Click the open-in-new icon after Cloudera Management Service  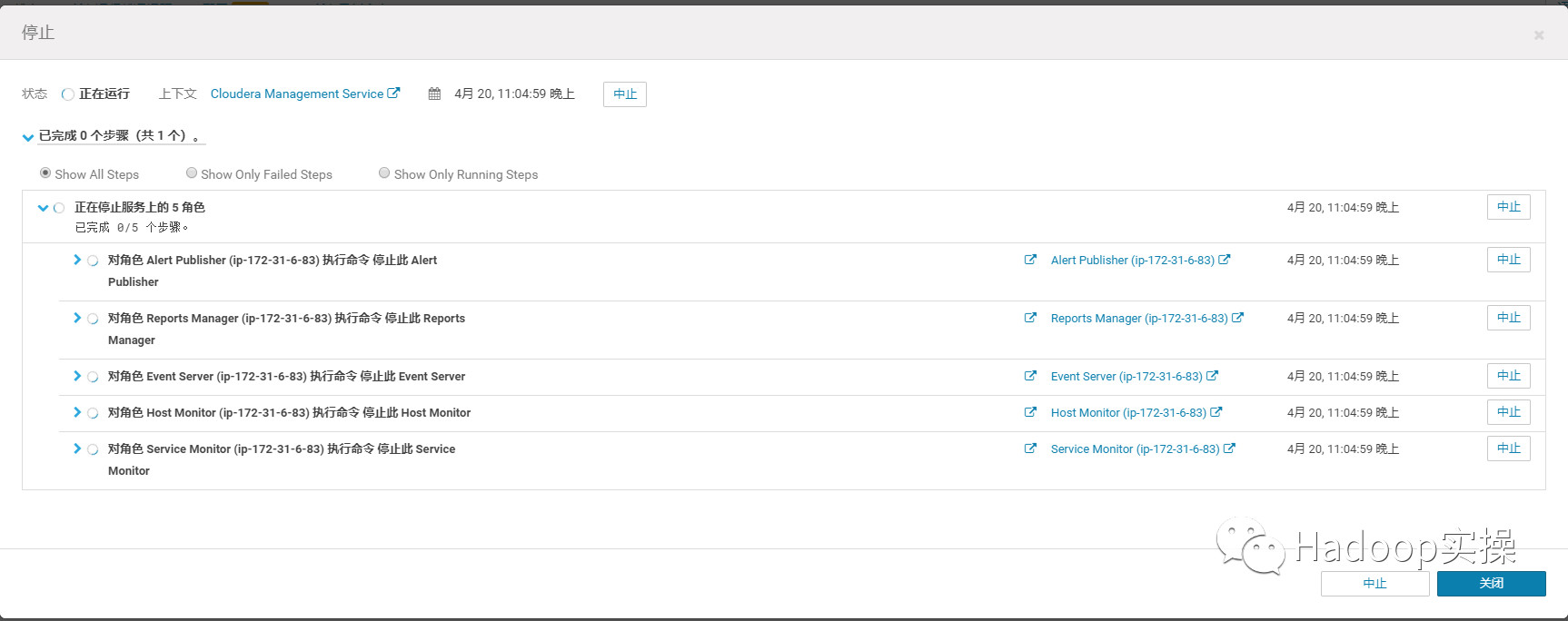(x=393, y=93)
